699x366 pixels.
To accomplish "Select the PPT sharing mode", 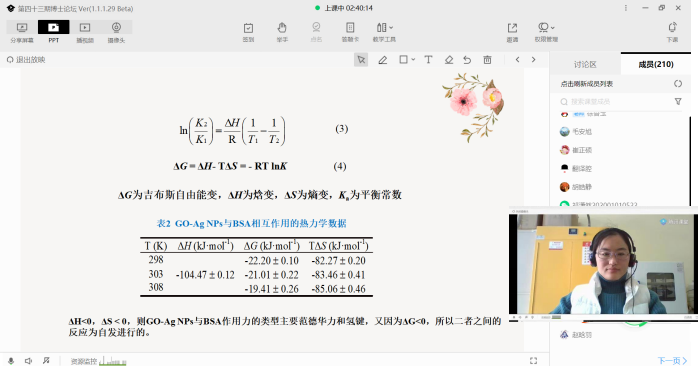I will [x=53, y=32].
